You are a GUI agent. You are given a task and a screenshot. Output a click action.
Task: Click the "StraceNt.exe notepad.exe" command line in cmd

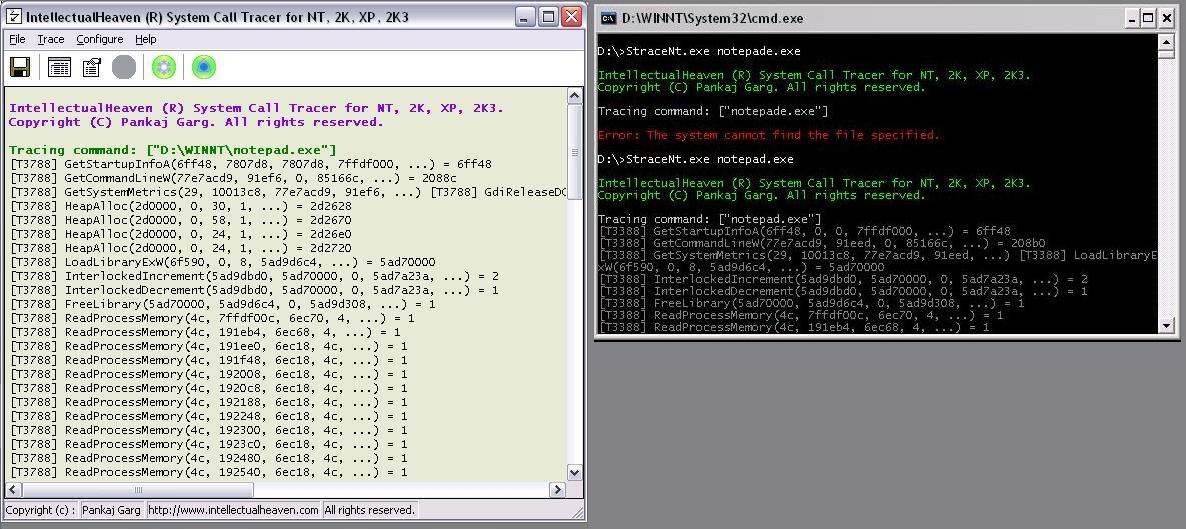point(695,159)
